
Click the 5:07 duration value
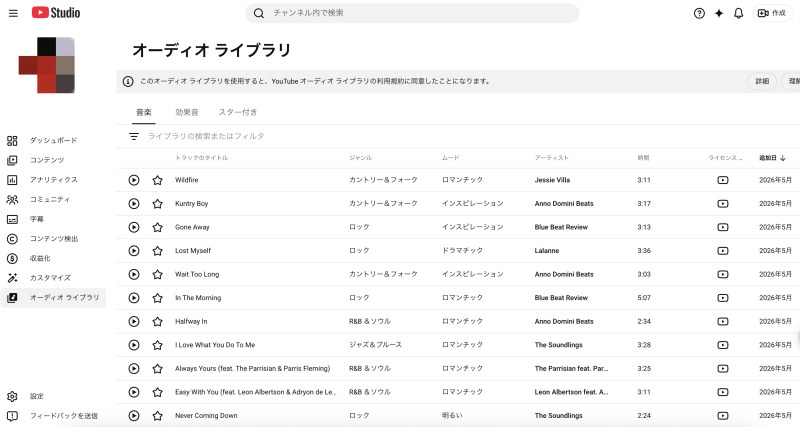[644, 298]
